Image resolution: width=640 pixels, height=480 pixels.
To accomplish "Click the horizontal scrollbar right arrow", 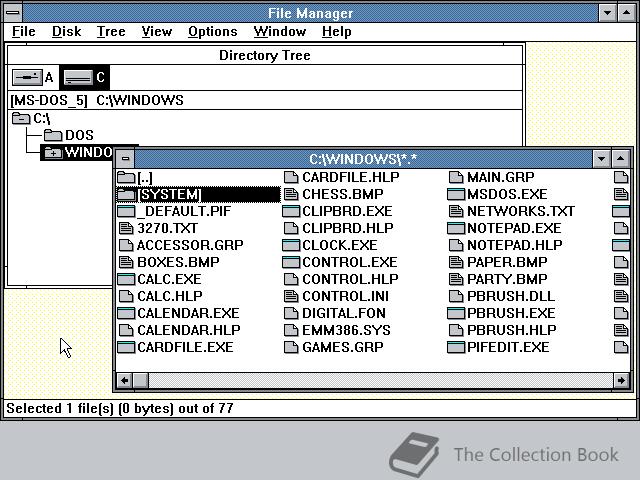I will (621, 380).
